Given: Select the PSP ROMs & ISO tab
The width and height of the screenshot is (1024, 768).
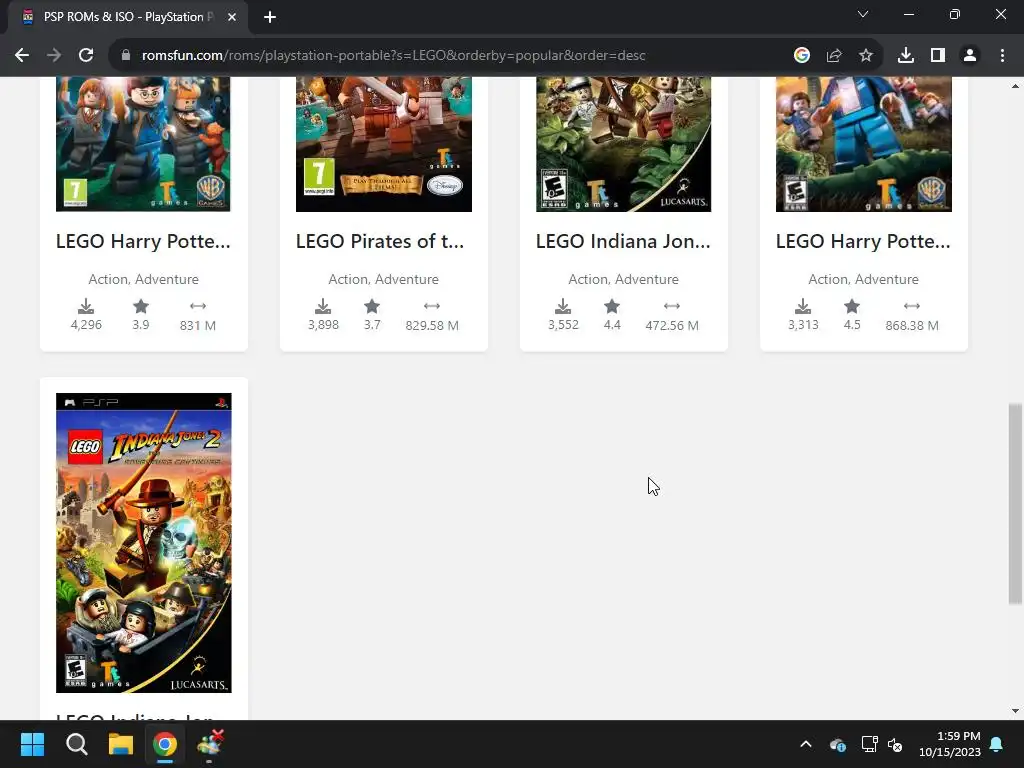Looking at the screenshot, I should pyautogui.click(x=128, y=17).
